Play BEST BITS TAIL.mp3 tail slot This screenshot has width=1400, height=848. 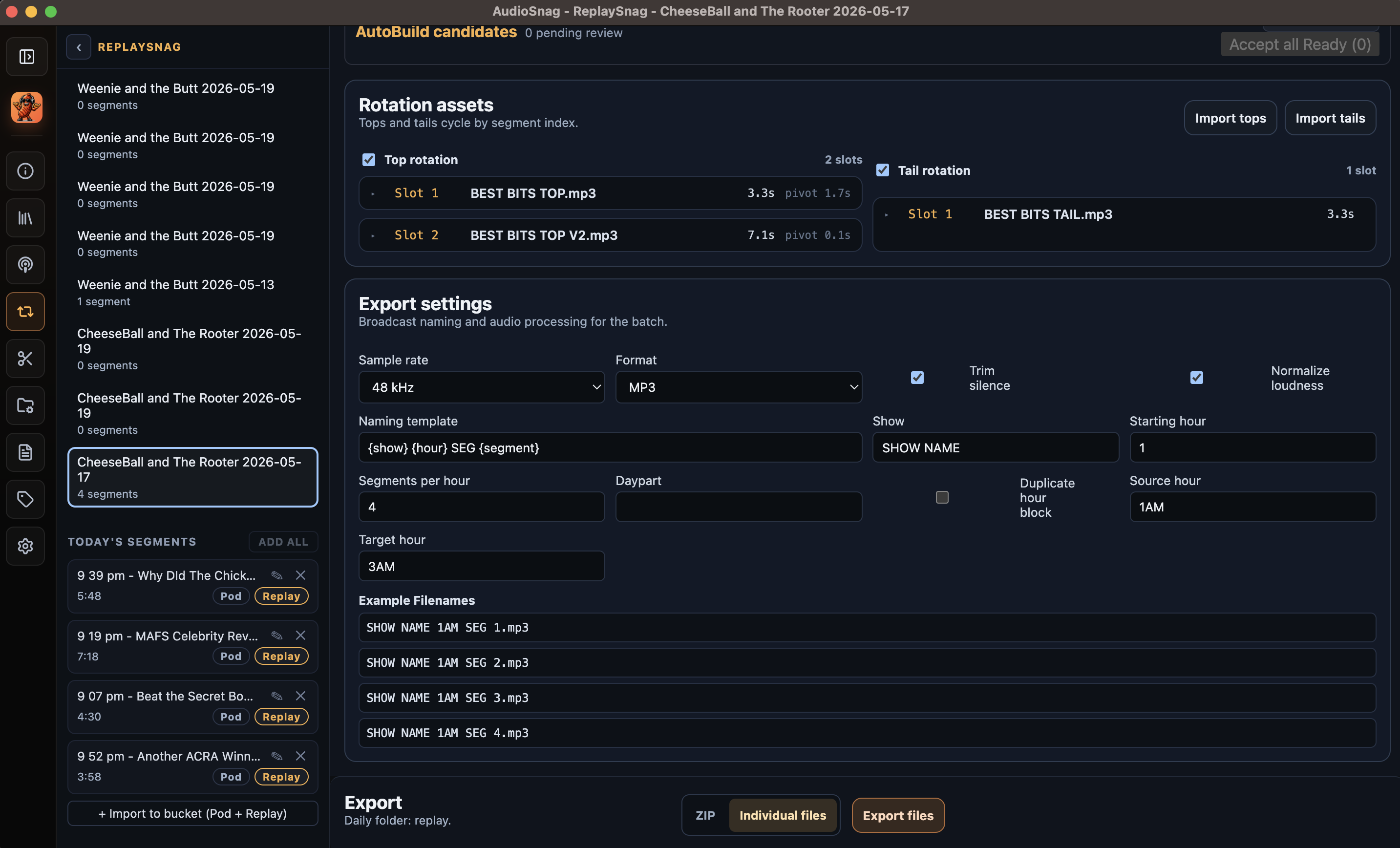[887, 215]
